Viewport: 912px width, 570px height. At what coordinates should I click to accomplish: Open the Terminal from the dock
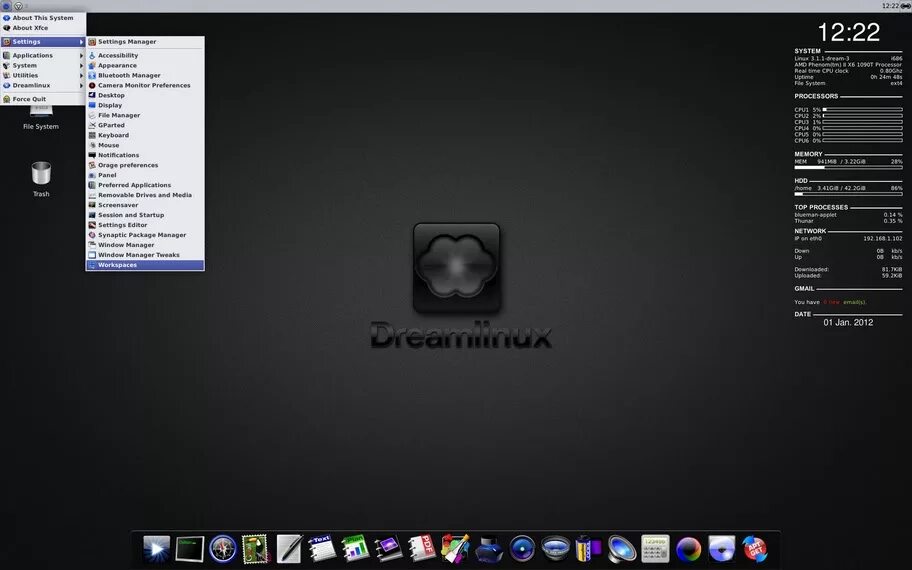coord(190,549)
